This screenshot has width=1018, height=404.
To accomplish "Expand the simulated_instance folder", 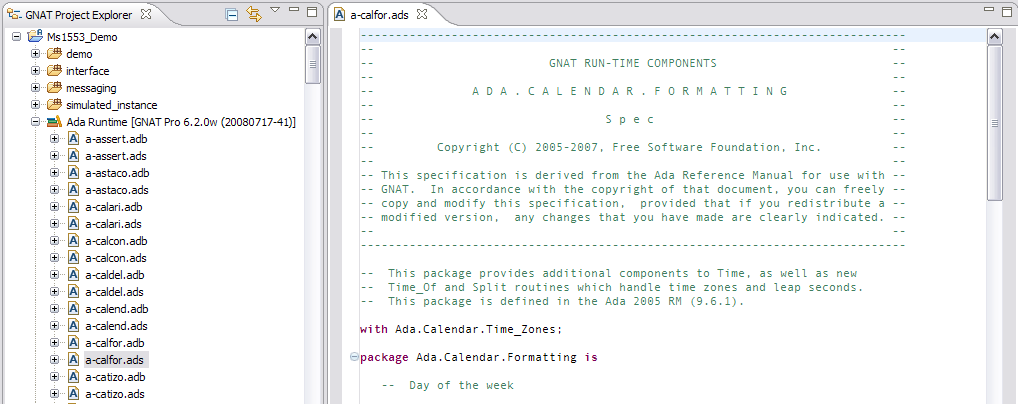I will 36,105.
